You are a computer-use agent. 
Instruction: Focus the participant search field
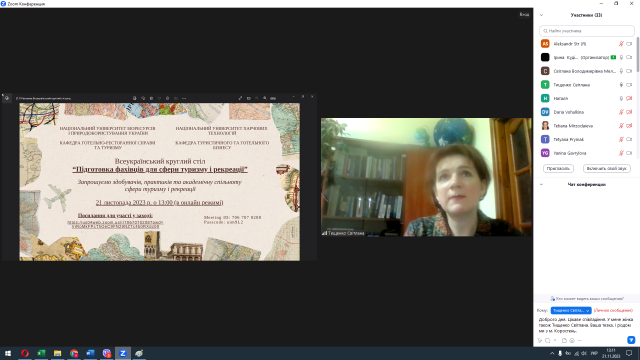[x=587, y=31]
